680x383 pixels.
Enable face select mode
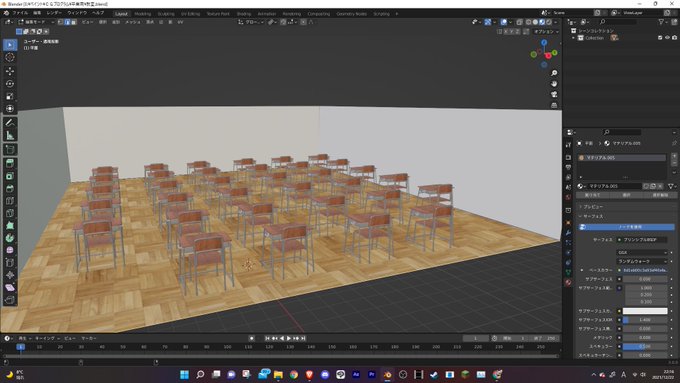(74, 22)
